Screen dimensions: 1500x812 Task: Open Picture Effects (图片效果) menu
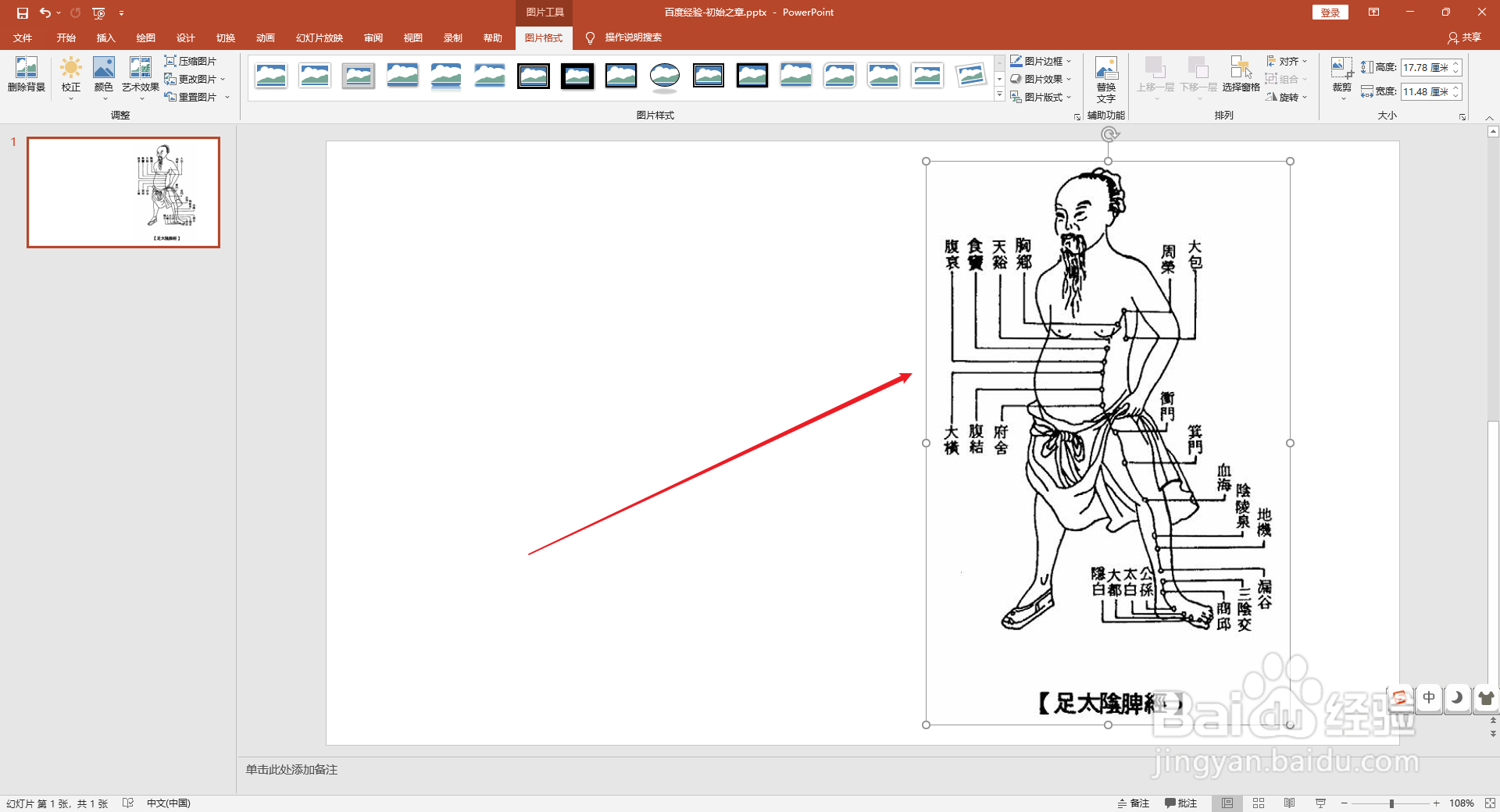tap(1041, 79)
